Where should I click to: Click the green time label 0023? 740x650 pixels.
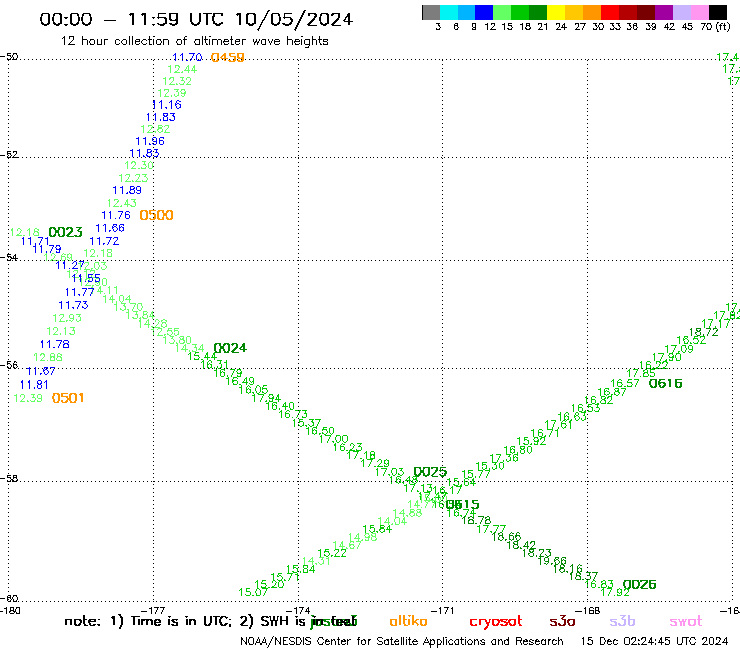[x=66, y=232]
